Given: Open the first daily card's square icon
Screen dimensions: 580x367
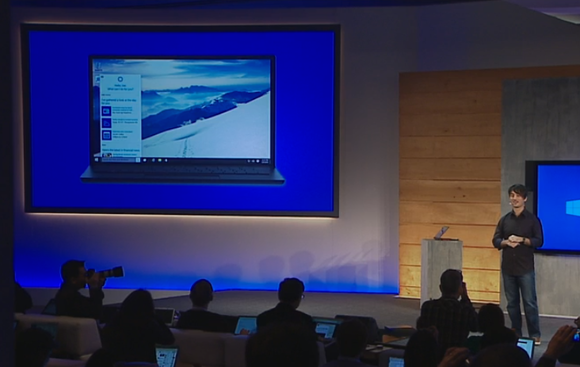Looking at the screenshot, I should coord(107,111).
